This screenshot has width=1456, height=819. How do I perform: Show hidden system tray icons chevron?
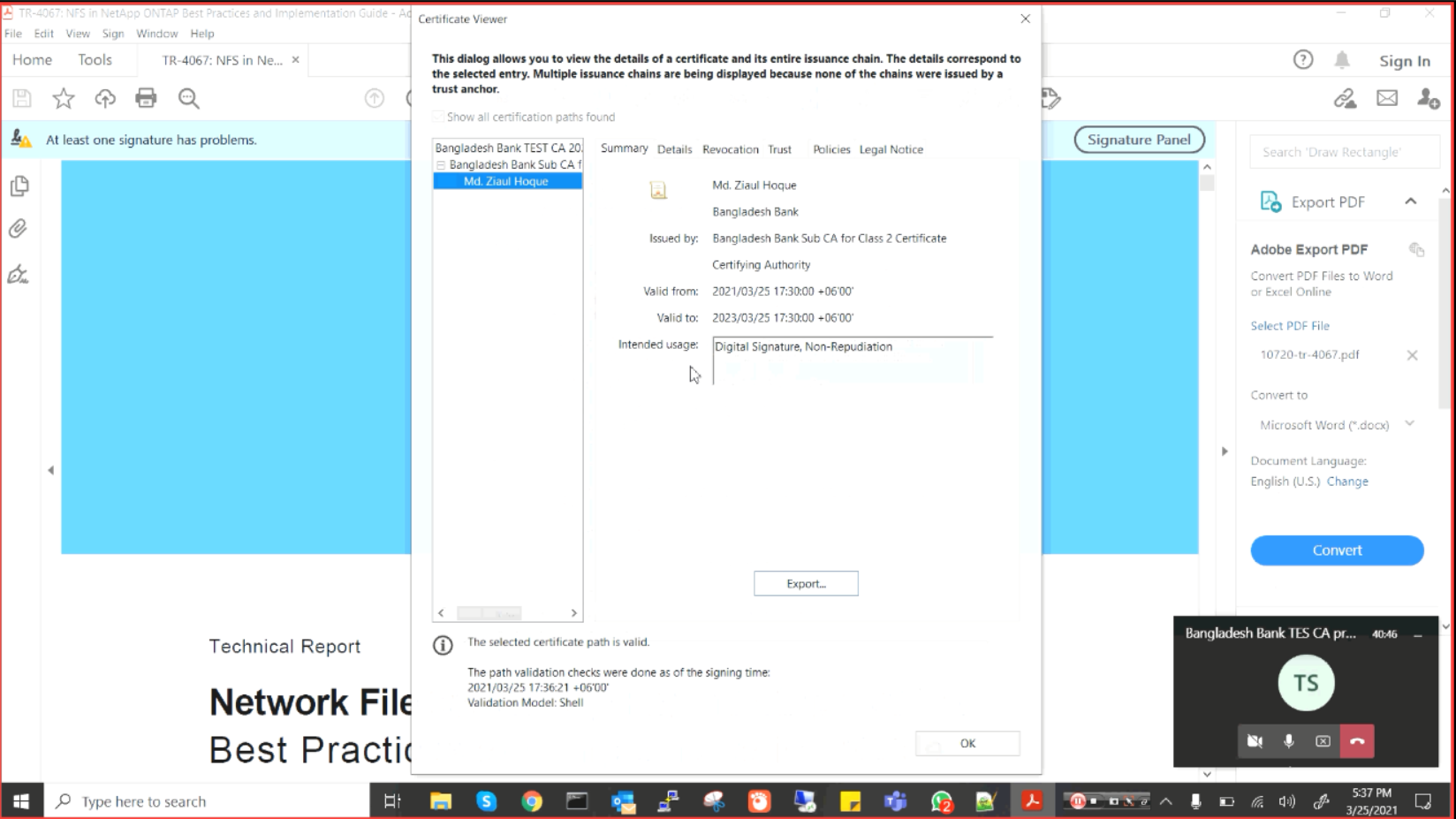pyautogui.click(x=1166, y=801)
